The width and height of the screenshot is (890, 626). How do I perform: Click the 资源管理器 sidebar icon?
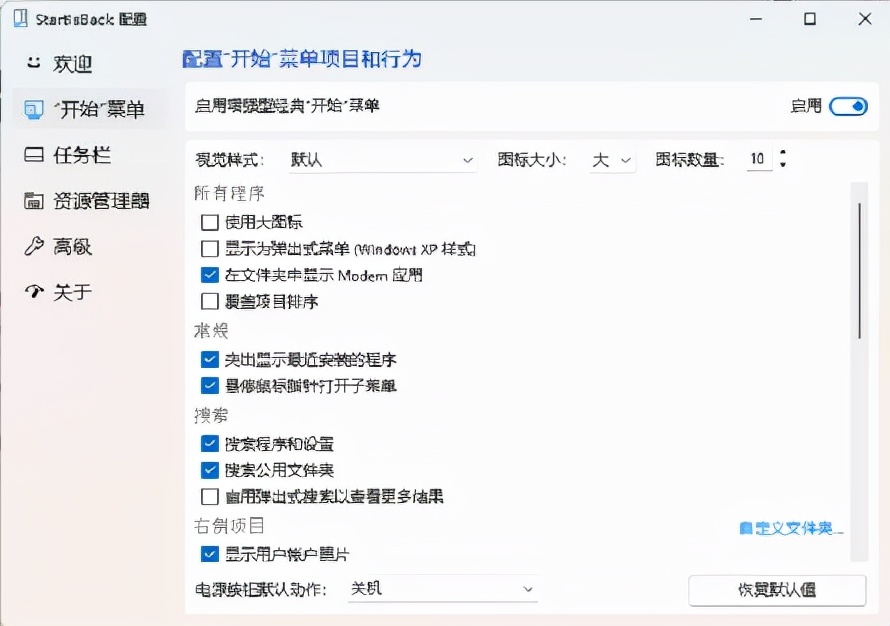33,200
